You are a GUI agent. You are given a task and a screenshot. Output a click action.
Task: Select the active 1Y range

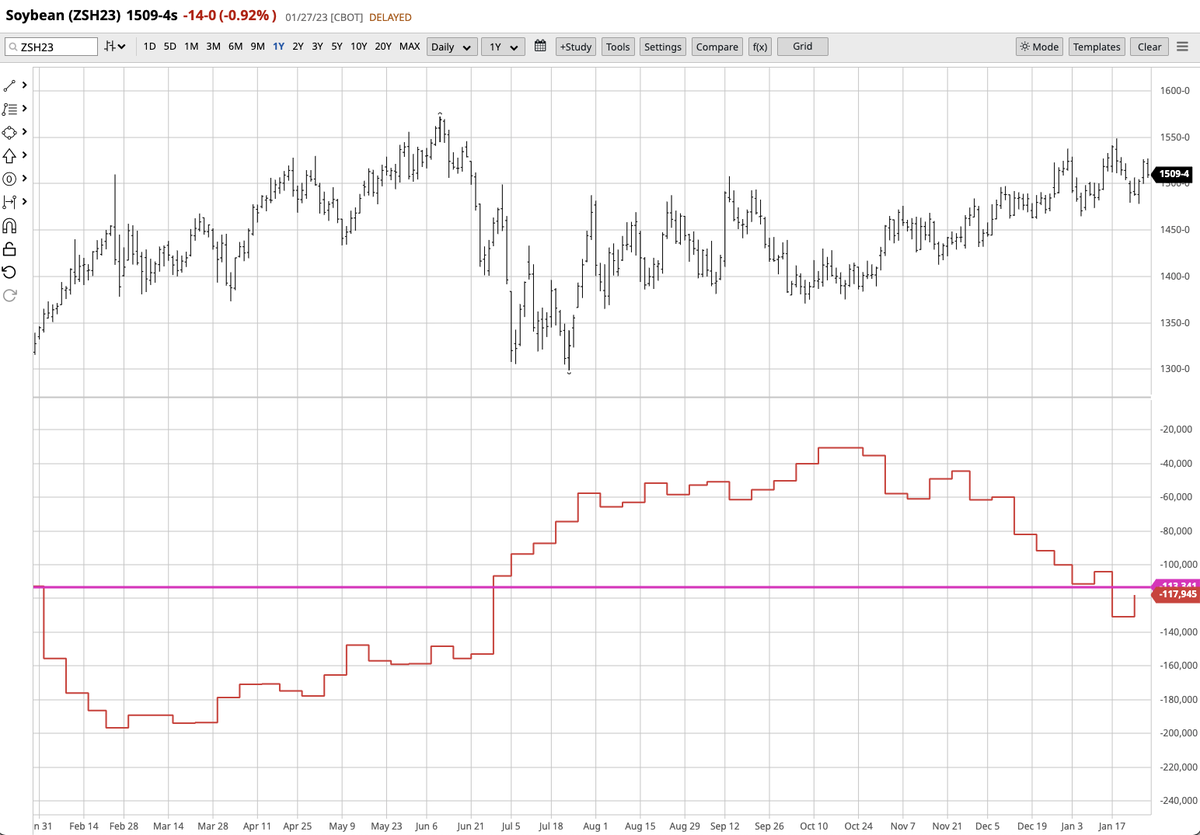[x=278, y=46]
